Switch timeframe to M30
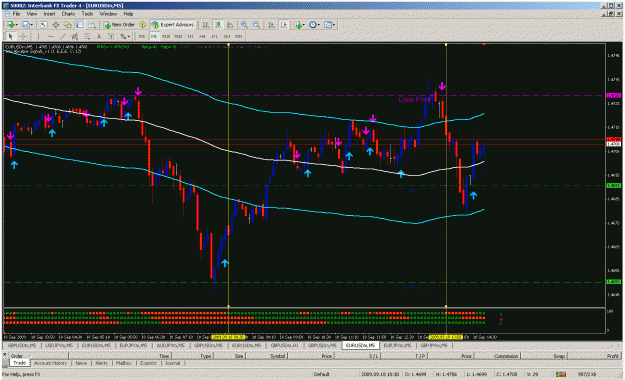Screen dimensions: 625x380 pyautogui.click(x=178, y=36)
